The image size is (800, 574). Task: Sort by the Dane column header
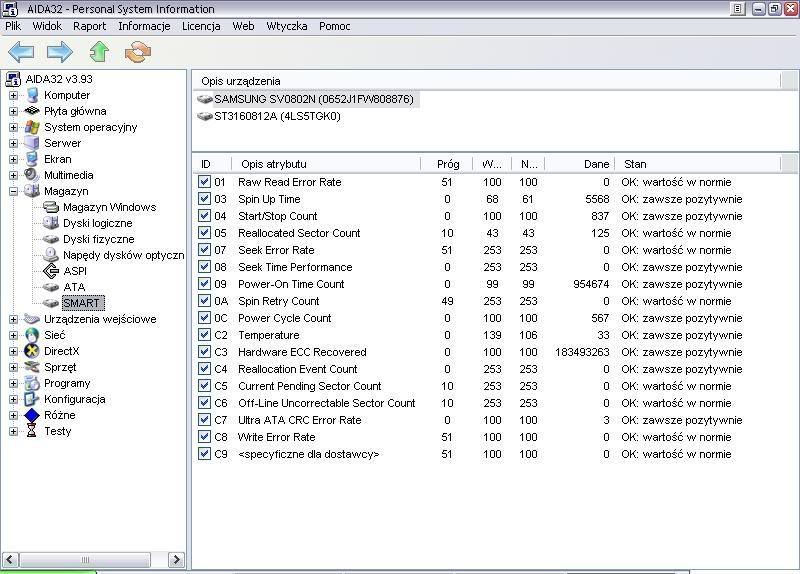tap(580, 164)
